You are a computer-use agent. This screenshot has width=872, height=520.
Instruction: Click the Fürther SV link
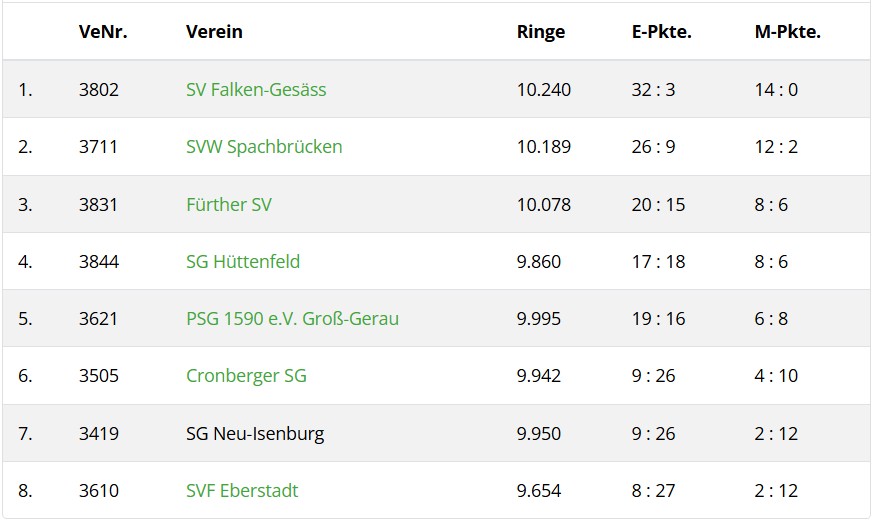coord(229,204)
